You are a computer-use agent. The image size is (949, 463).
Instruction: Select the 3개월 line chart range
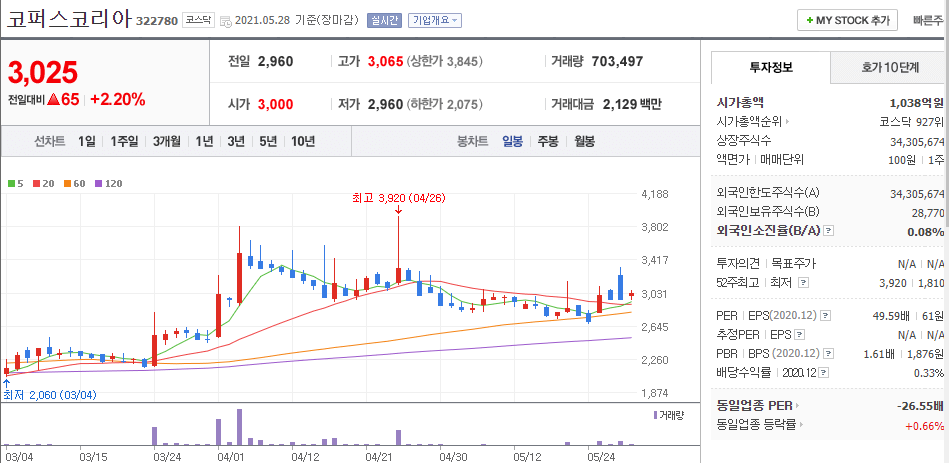(x=166, y=142)
